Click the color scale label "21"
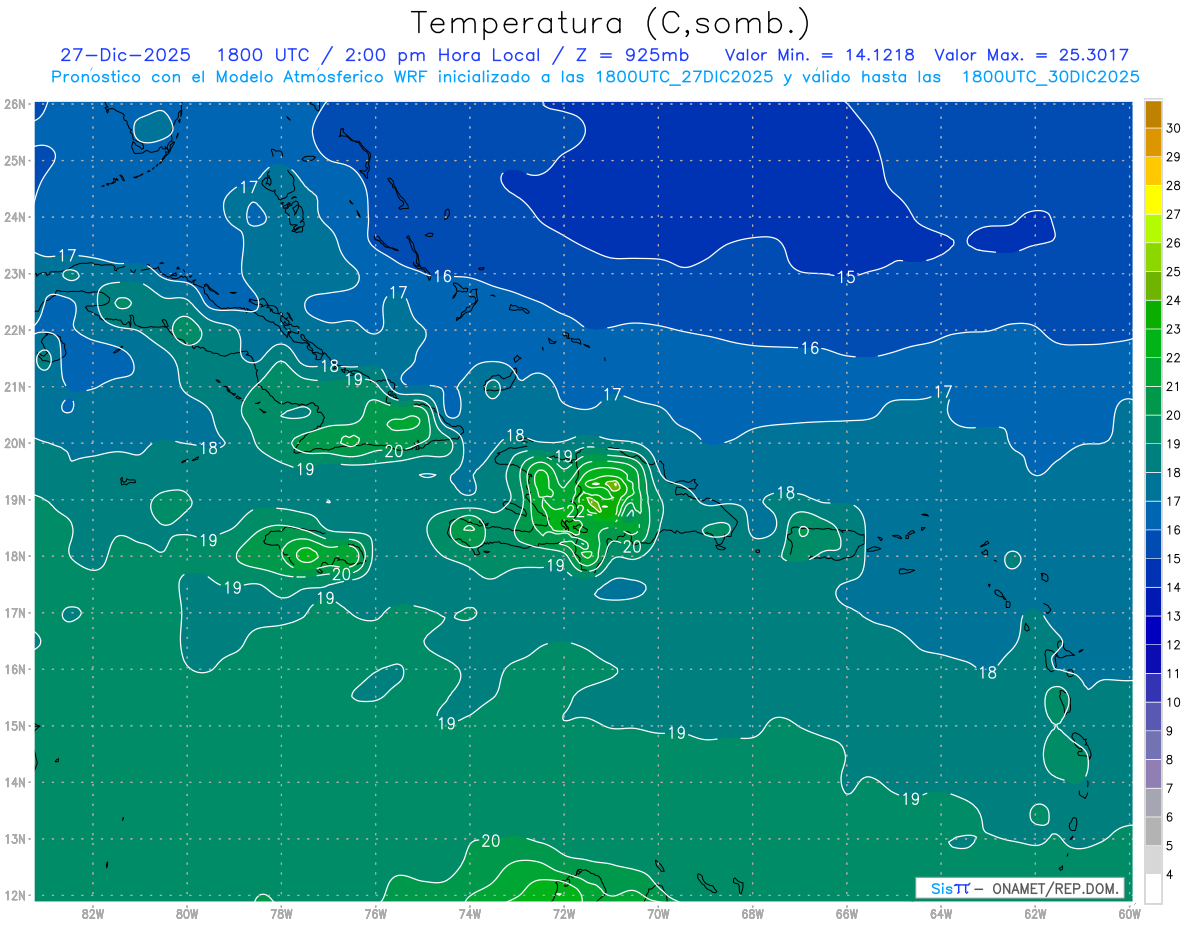The height and width of the screenshot is (927, 1200). (x=1174, y=386)
